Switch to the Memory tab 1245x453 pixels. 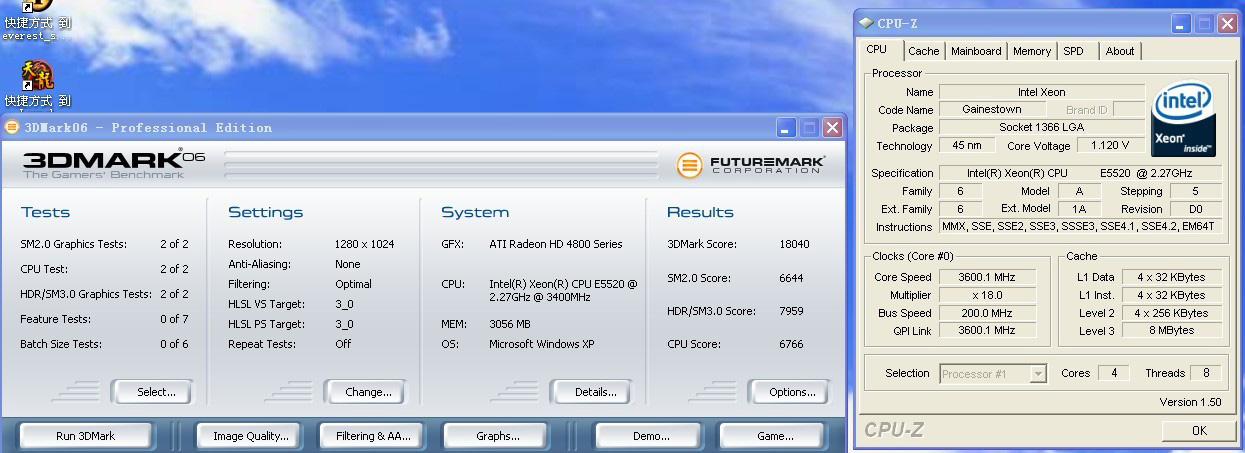pos(1032,51)
